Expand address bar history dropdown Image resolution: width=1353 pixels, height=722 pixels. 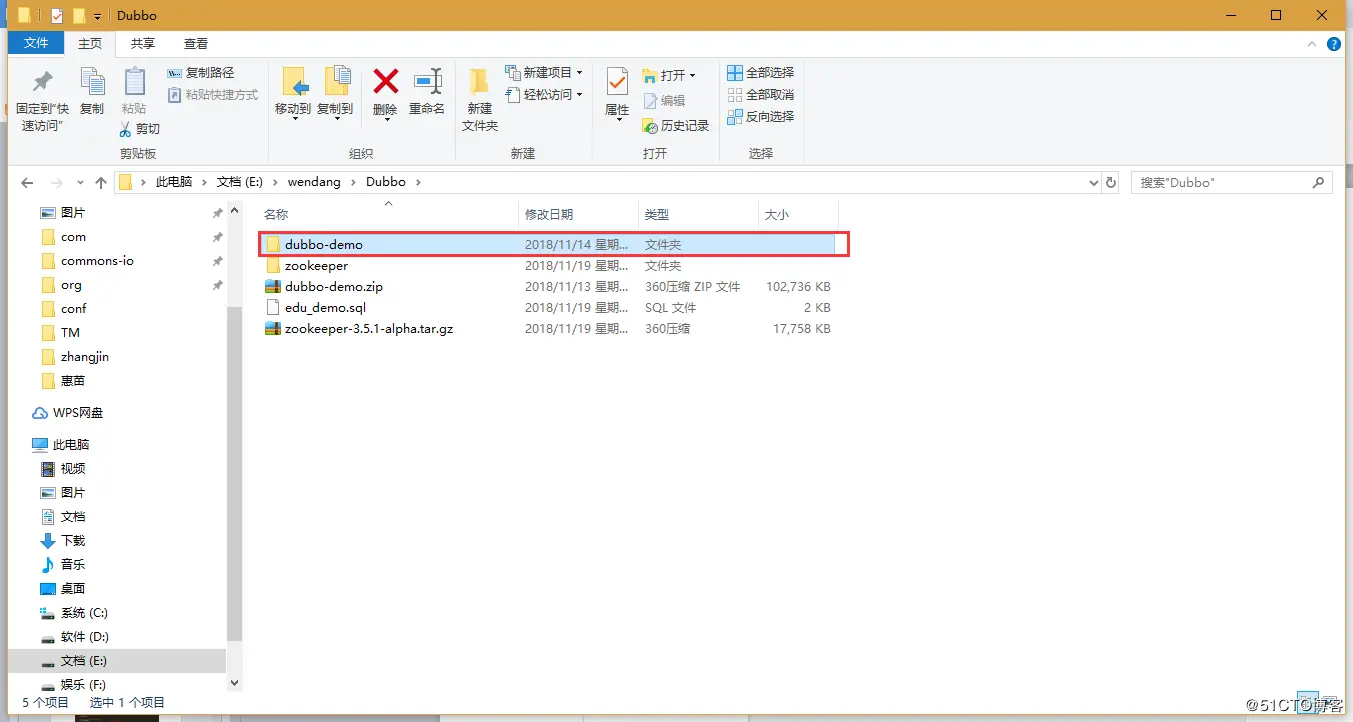coord(1093,183)
